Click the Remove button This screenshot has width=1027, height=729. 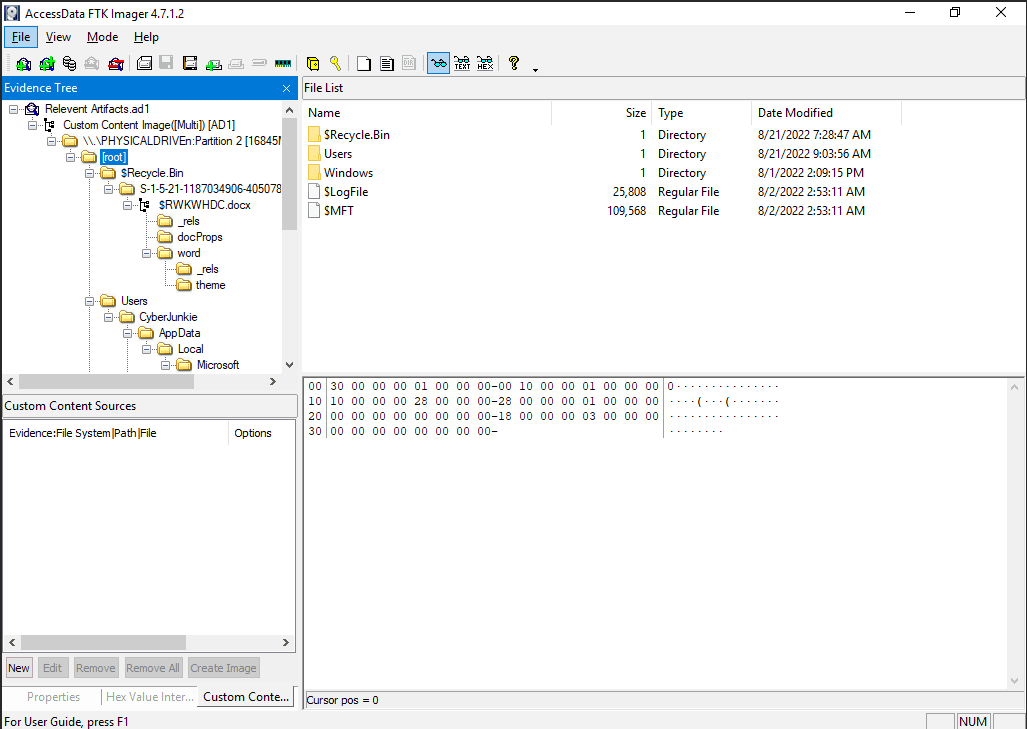coord(96,668)
